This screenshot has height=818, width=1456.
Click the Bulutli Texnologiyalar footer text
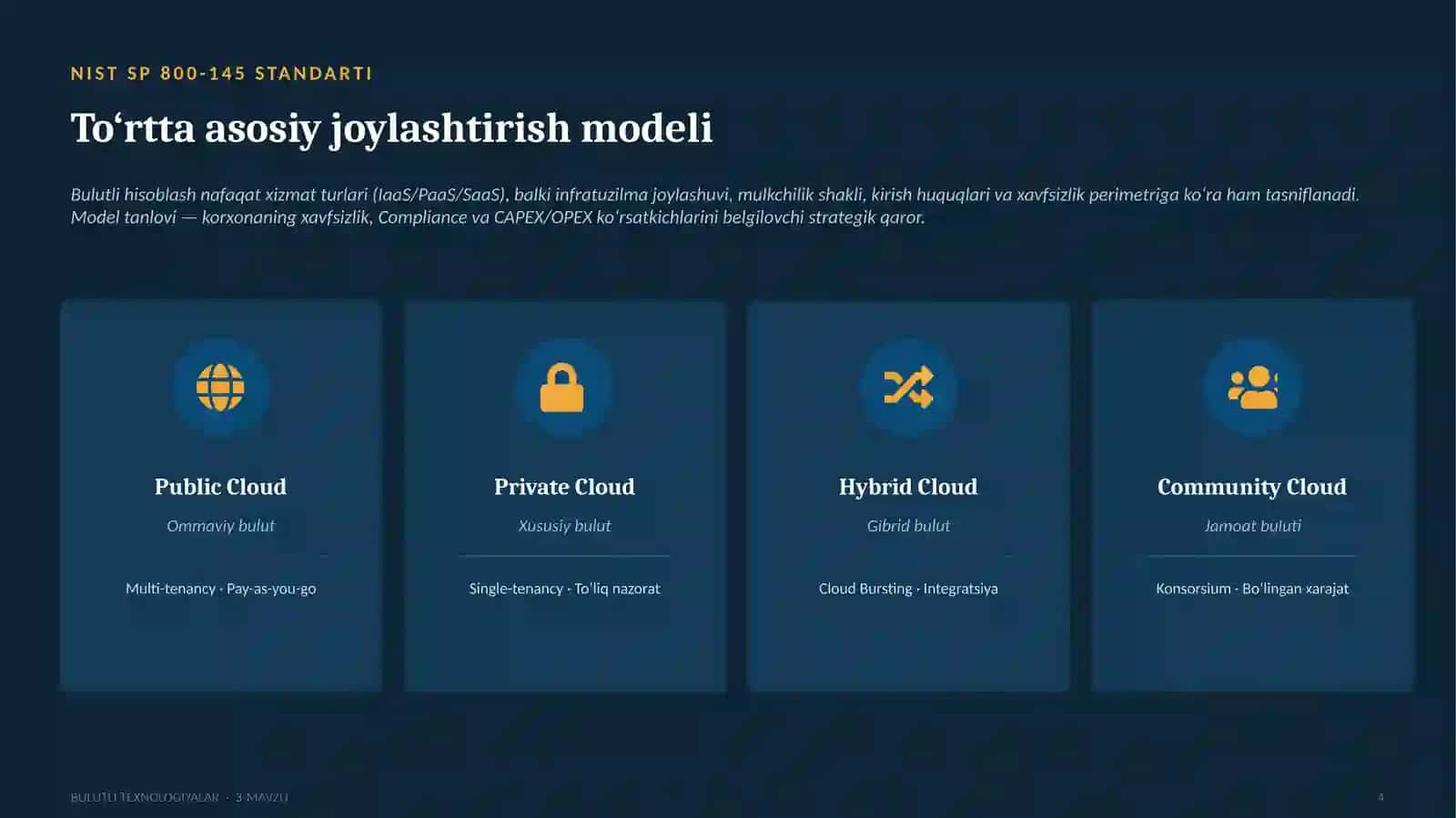[145, 797]
